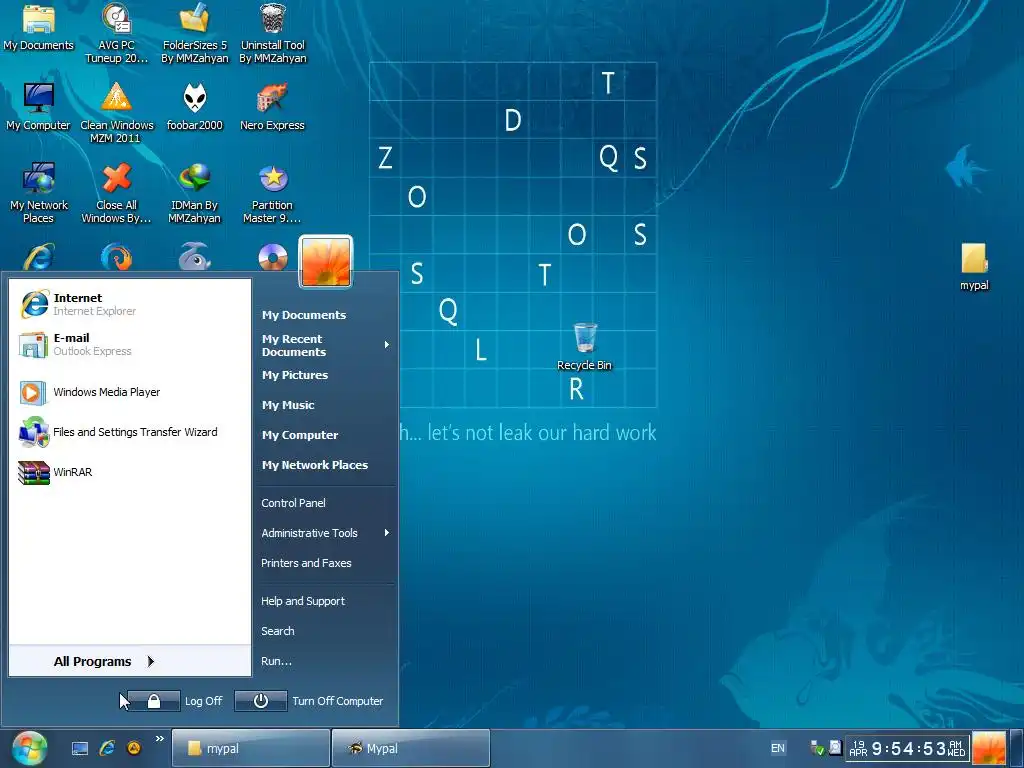The image size is (1024, 768).
Task: Select My Computer desktop icon
Action: click(39, 106)
